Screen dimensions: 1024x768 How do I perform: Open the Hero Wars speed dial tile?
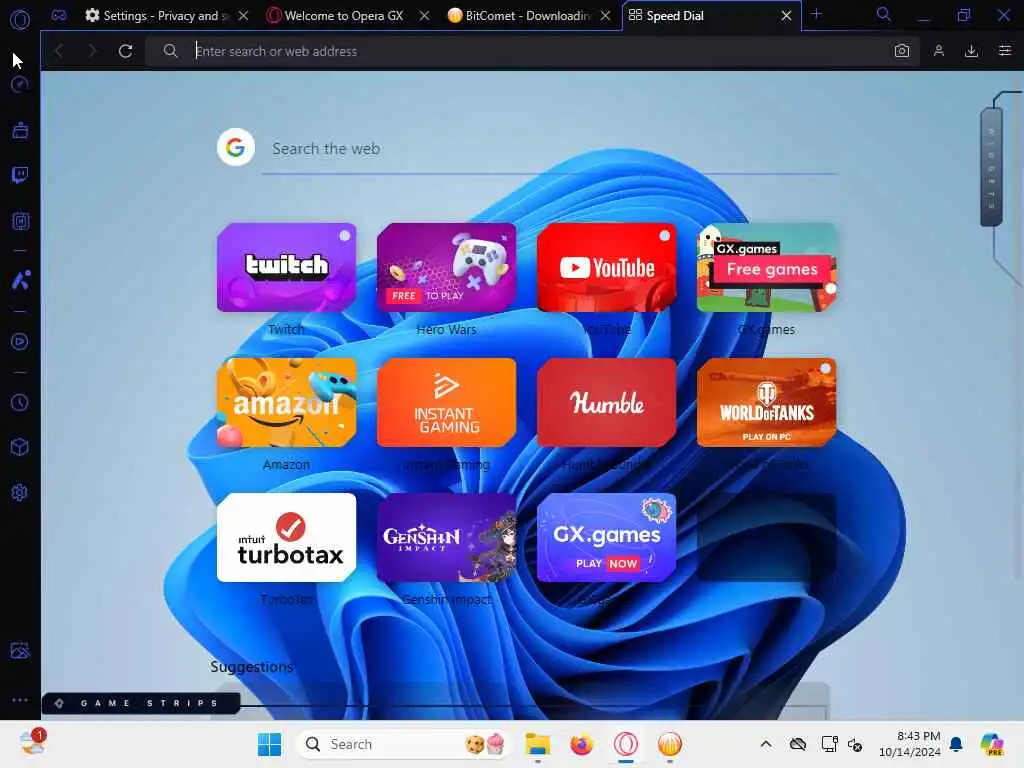tap(447, 267)
